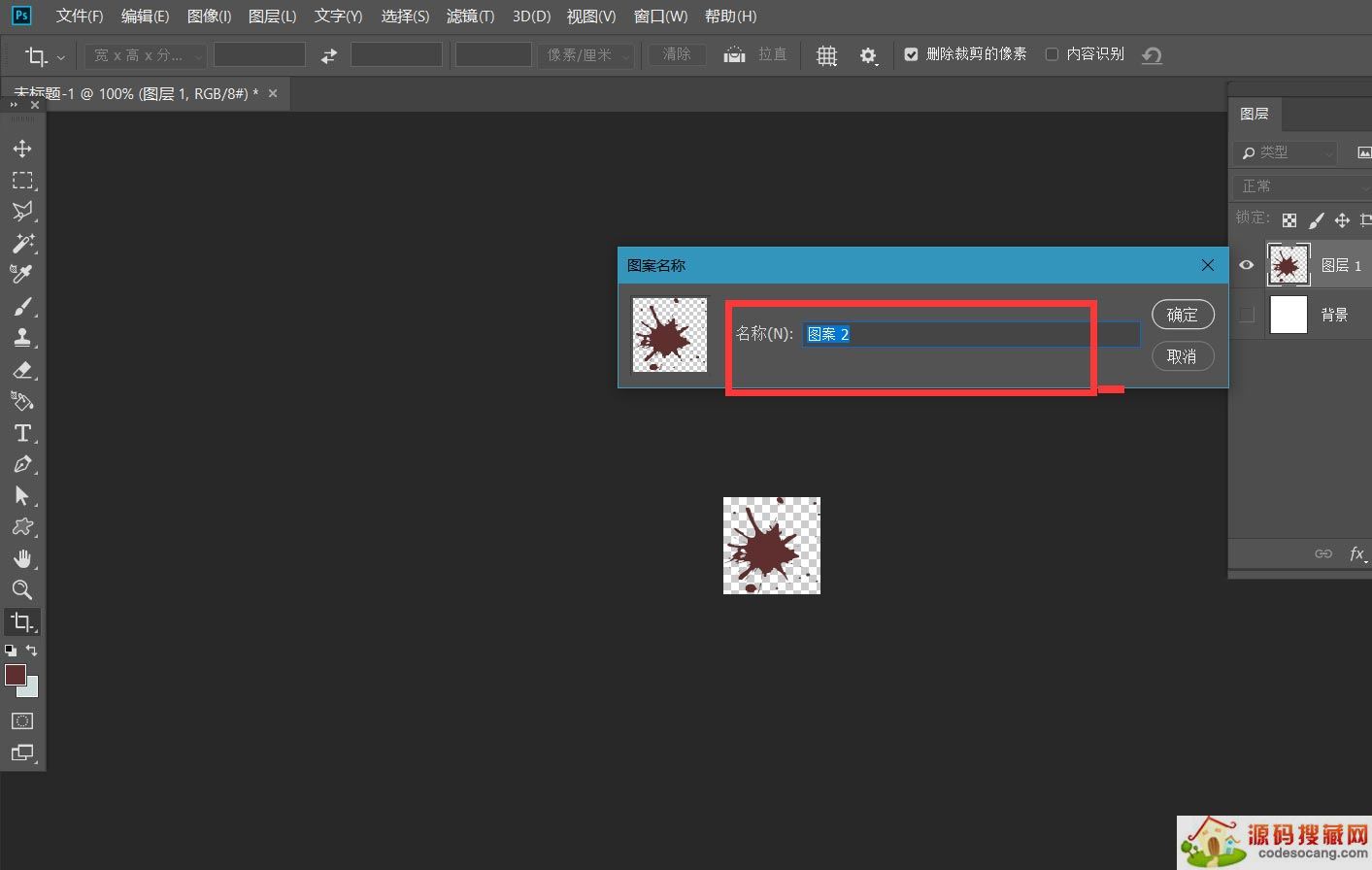The width and height of the screenshot is (1372, 870).
Task: Open the crop ratio preset dropdown
Action: tap(146, 55)
